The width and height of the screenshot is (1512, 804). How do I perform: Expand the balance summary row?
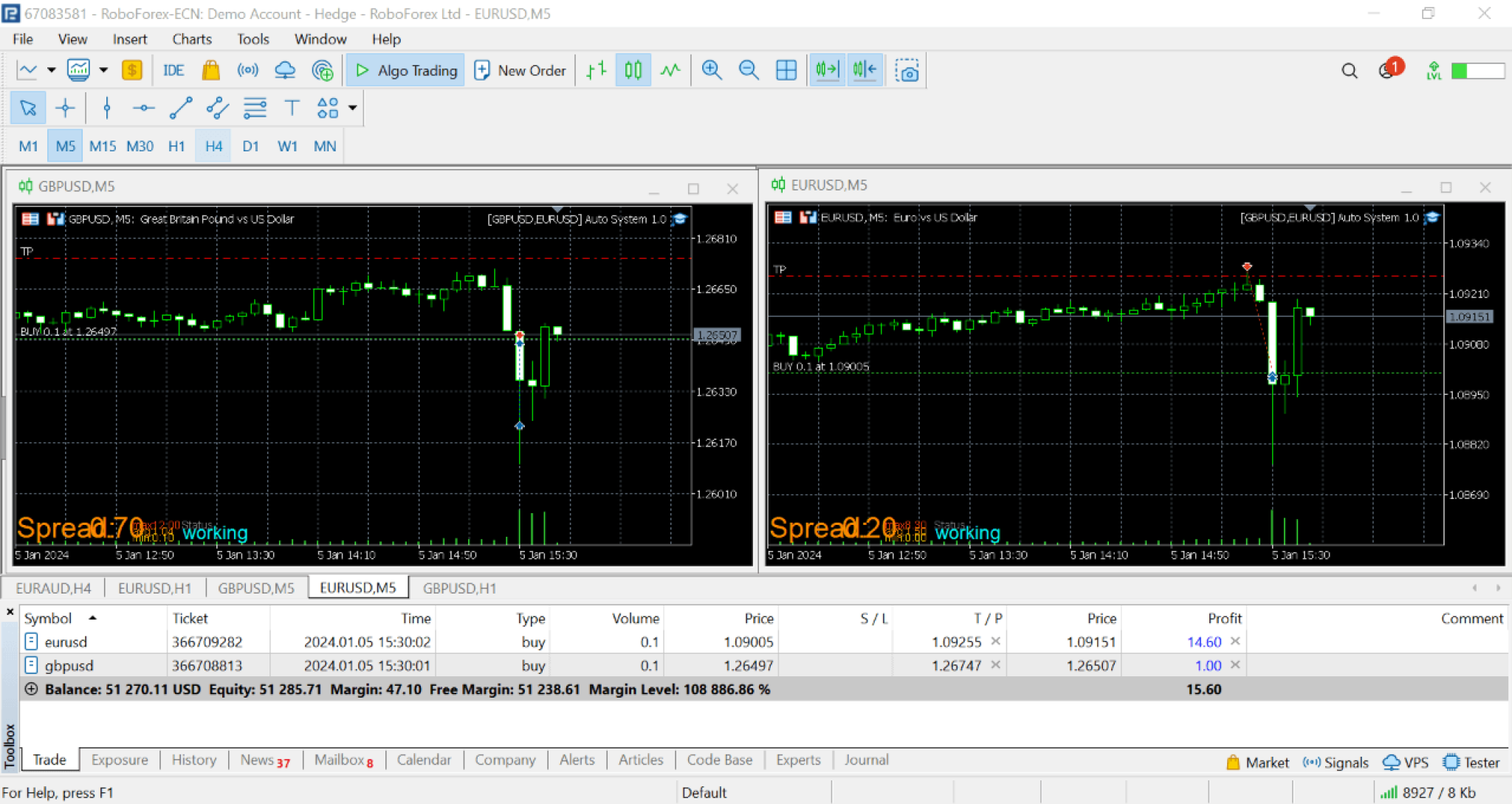(31, 689)
